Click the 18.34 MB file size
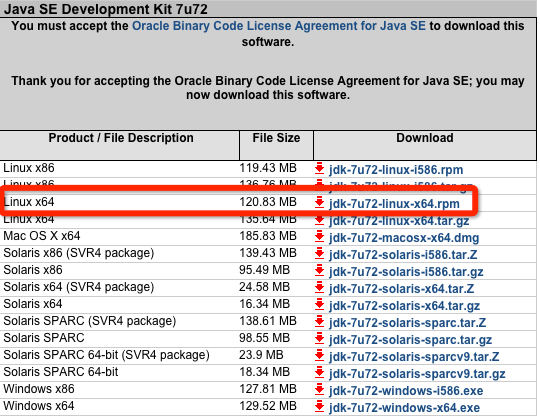 tap(264, 372)
